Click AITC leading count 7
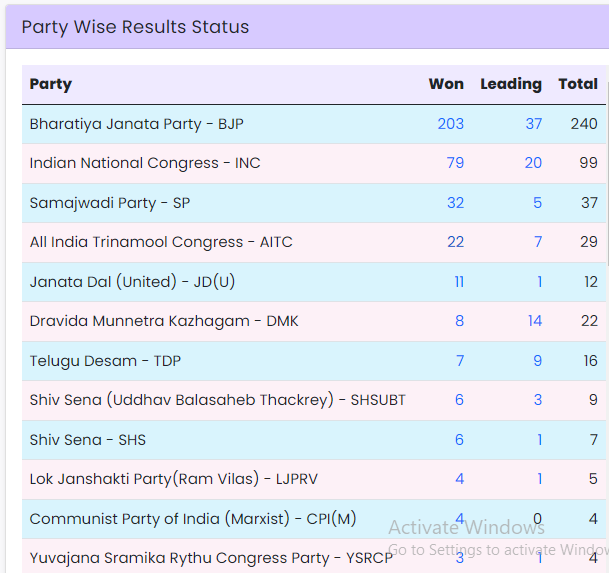Screen dimensions: 609x573 pyautogui.click(x=538, y=242)
